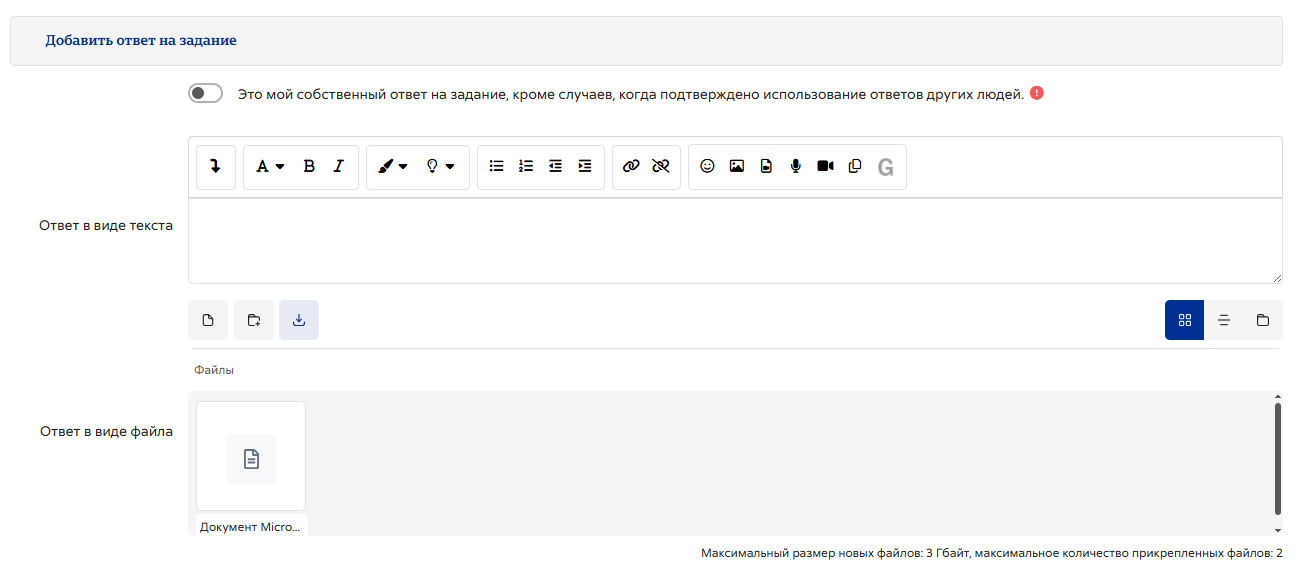
Task: Open the text color brush dropdown
Action: tap(393, 167)
